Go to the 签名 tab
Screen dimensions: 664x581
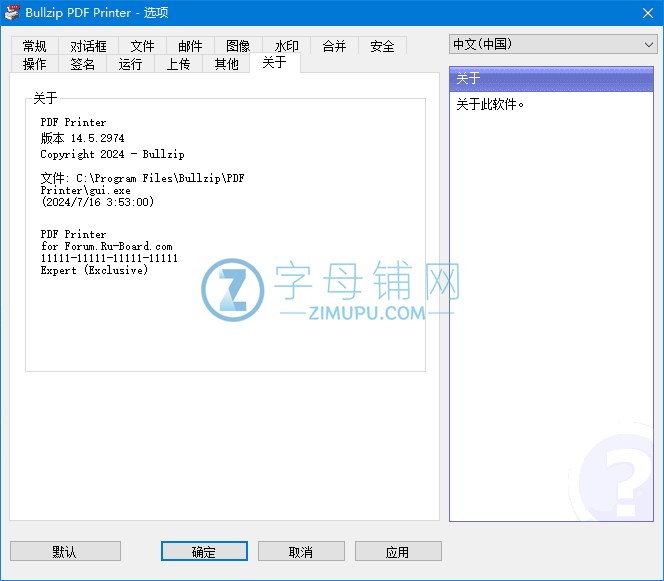(83, 64)
